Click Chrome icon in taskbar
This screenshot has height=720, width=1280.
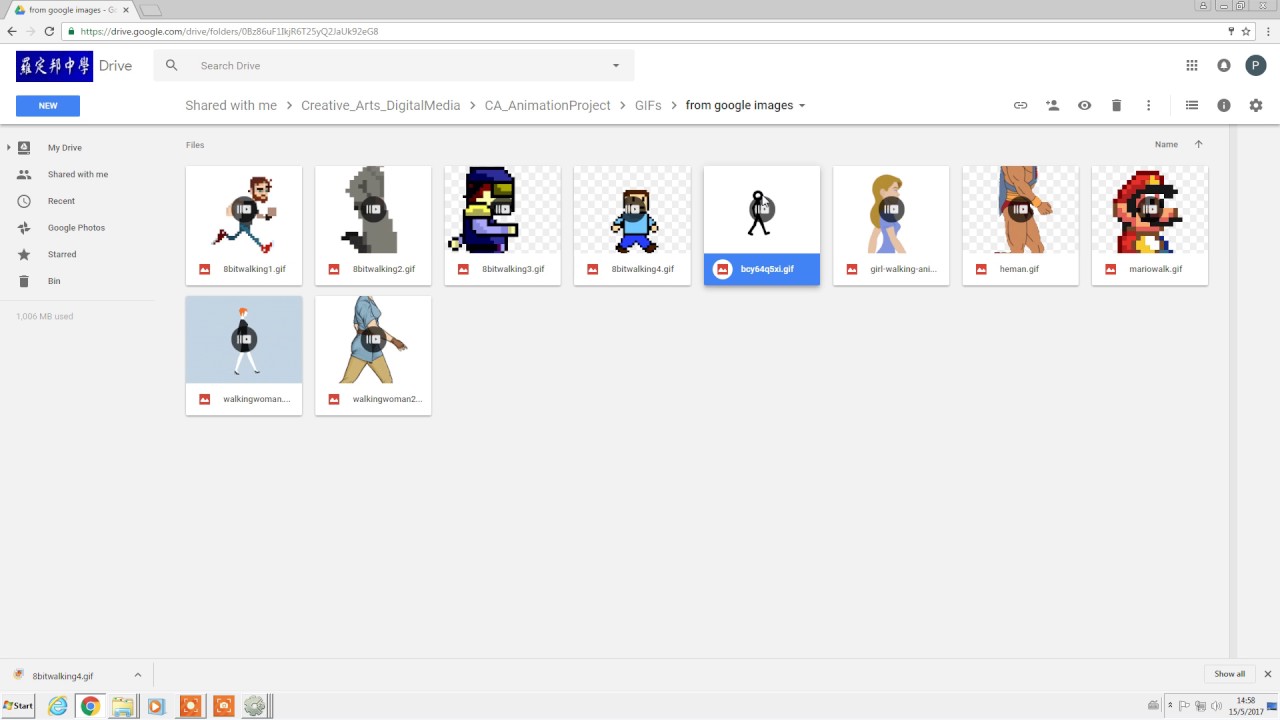coord(90,706)
